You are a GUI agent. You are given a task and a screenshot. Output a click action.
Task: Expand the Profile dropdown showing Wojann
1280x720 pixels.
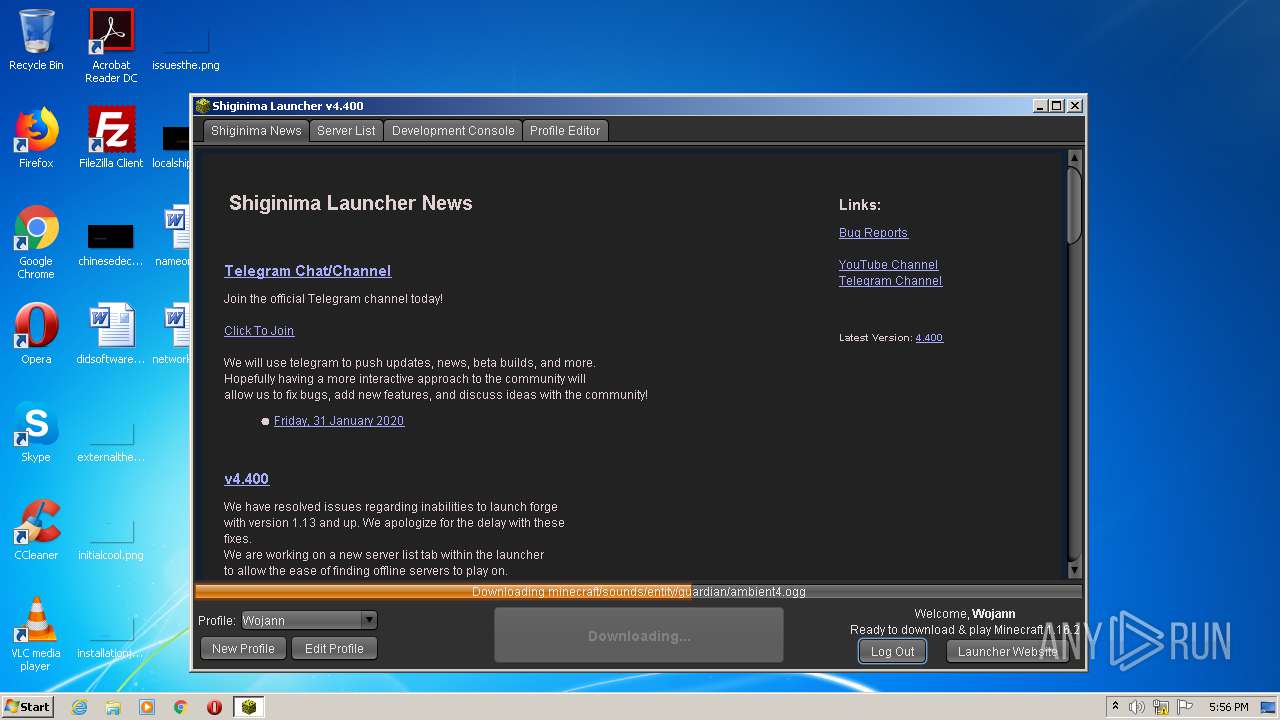[x=309, y=620]
